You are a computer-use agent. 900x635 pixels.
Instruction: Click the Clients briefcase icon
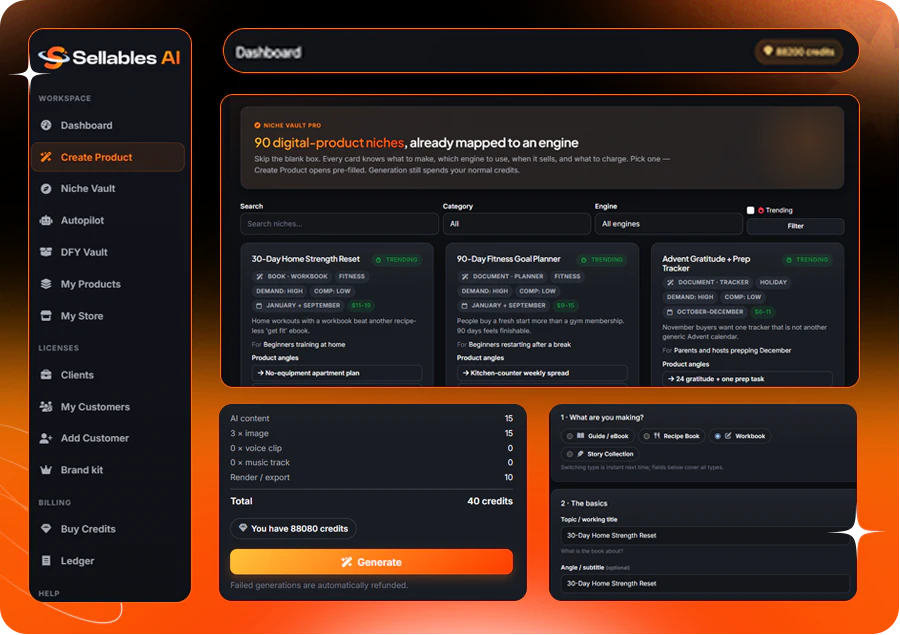(46, 375)
